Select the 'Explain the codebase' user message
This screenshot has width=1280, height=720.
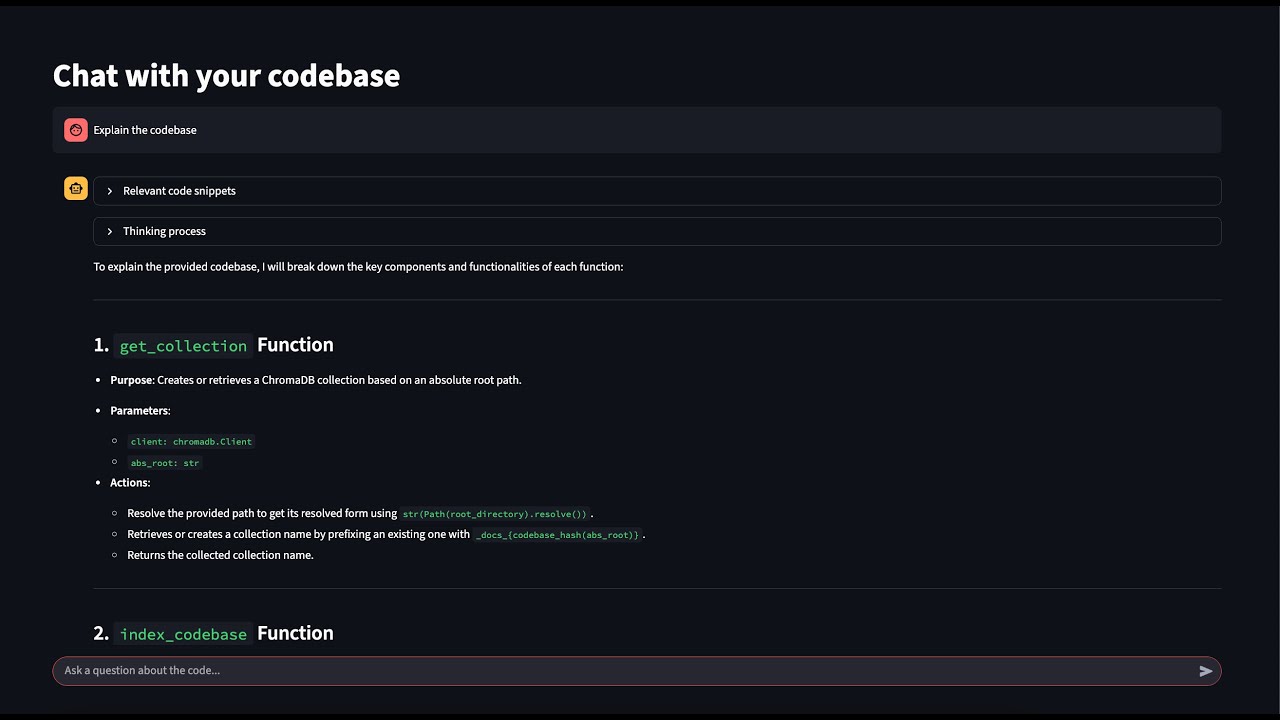(x=145, y=130)
